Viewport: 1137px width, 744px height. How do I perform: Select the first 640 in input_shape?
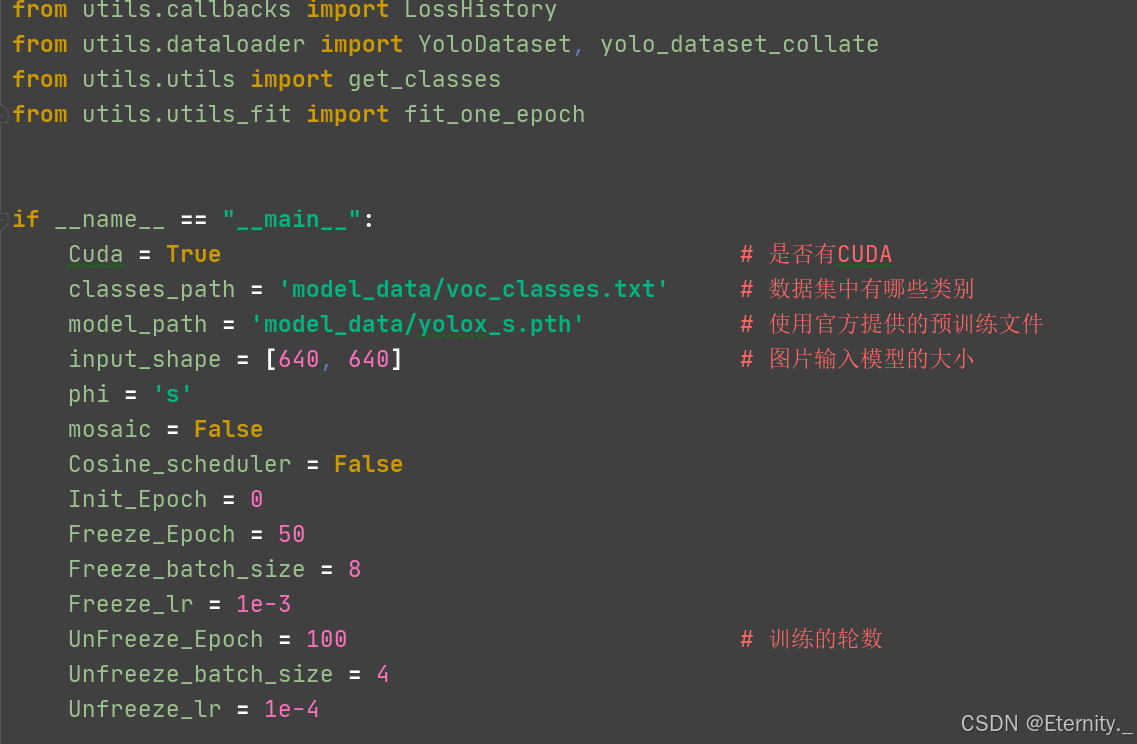(299, 359)
